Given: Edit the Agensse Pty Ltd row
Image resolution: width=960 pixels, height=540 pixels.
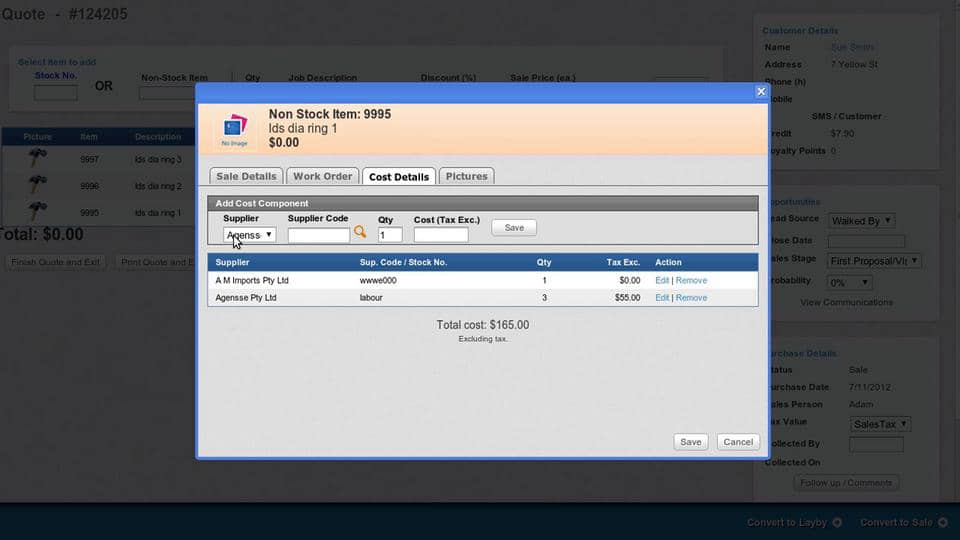Looking at the screenshot, I should (x=662, y=298).
